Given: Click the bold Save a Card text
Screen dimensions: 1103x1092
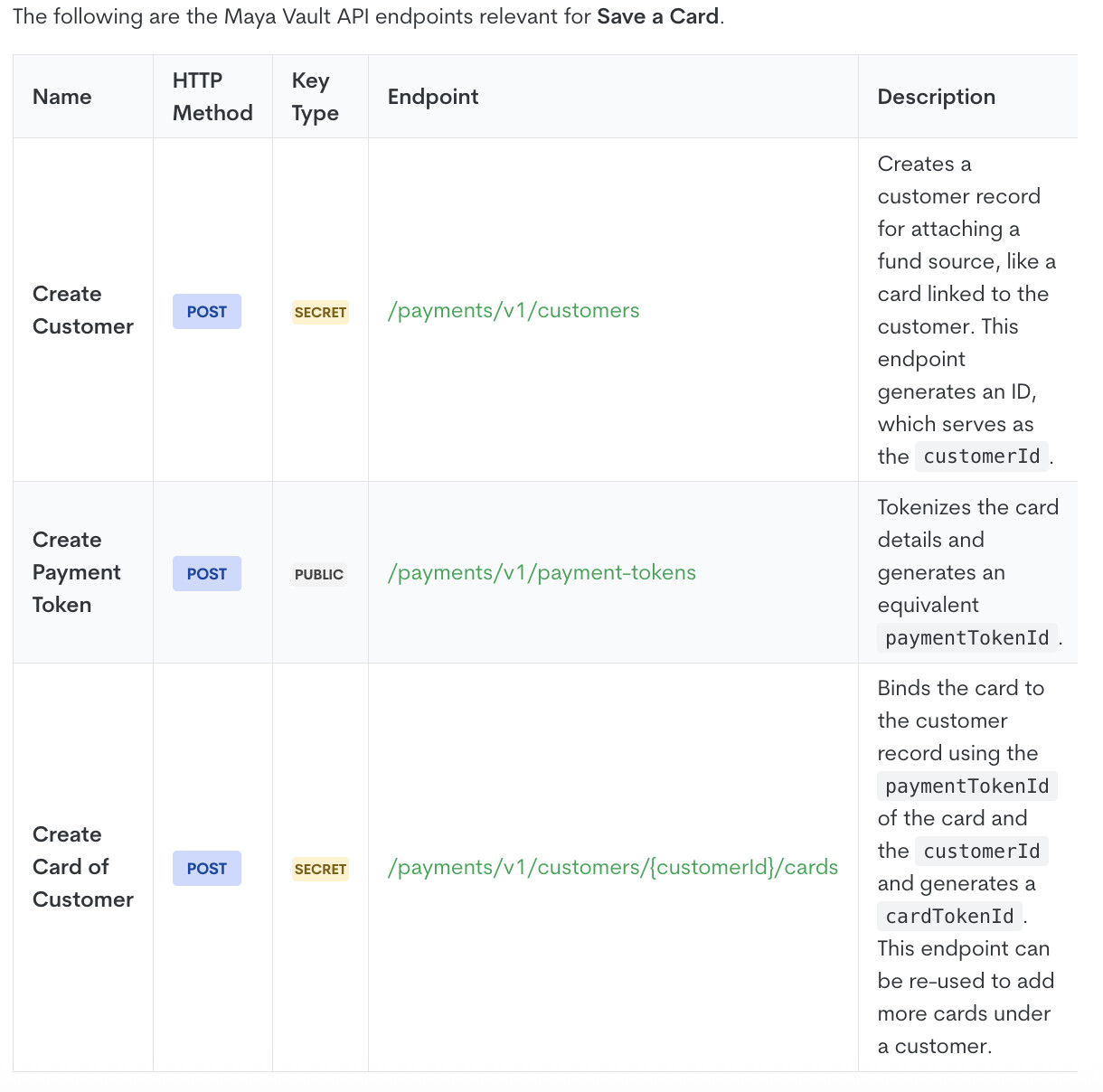Looking at the screenshot, I should click(x=657, y=16).
